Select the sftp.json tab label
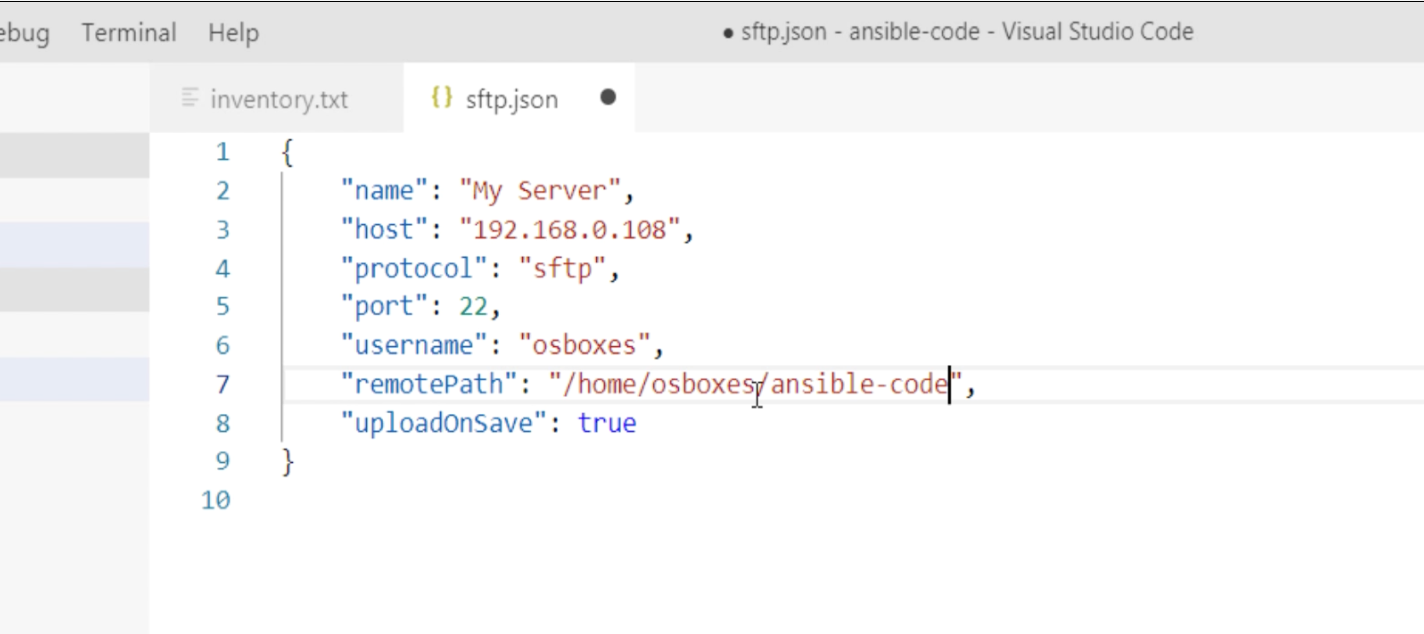Screen dimensions: 1424x634 pyautogui.click(x=511, y=100)
